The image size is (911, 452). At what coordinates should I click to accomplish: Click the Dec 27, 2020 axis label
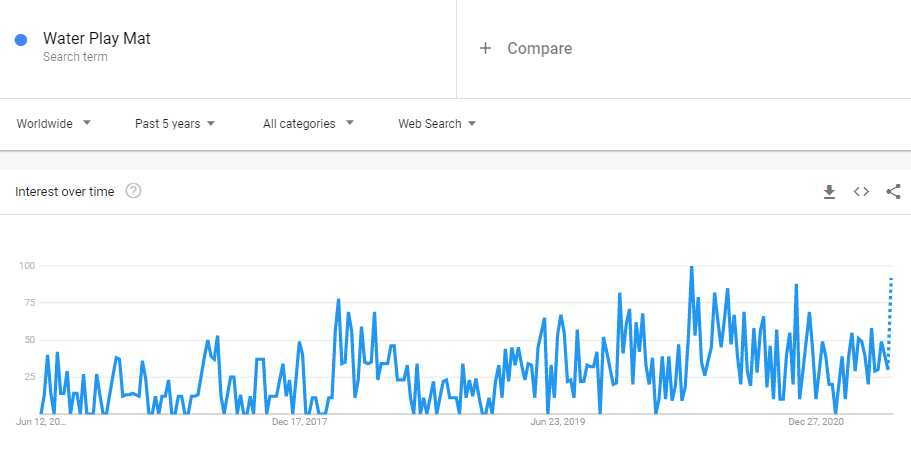(x=816, y=422)
